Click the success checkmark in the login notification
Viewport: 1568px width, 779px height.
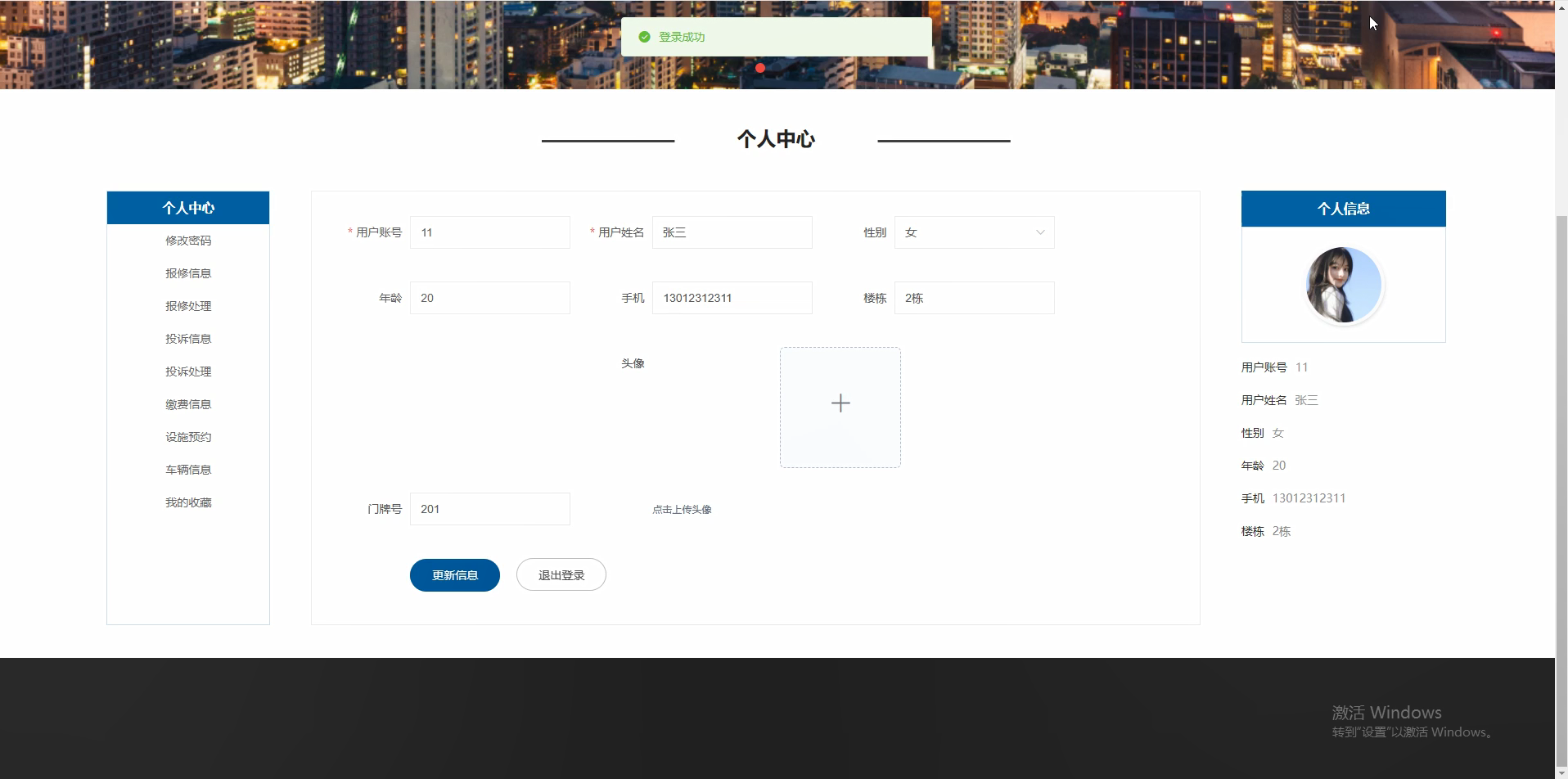click(x=643, y=36)
